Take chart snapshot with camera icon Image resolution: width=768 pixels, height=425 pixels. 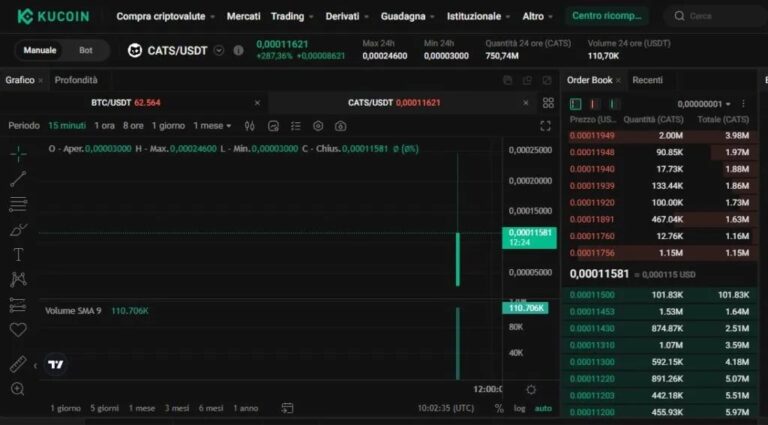[341, 126]
